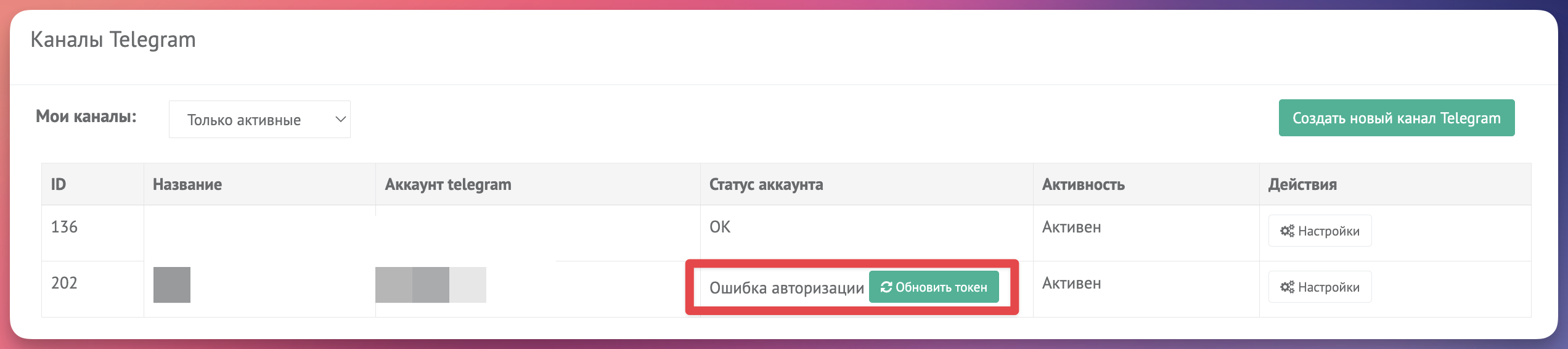Click Активен in the row 136
The width and height of the screenshot is (1568, 349).
(1071, 228)
